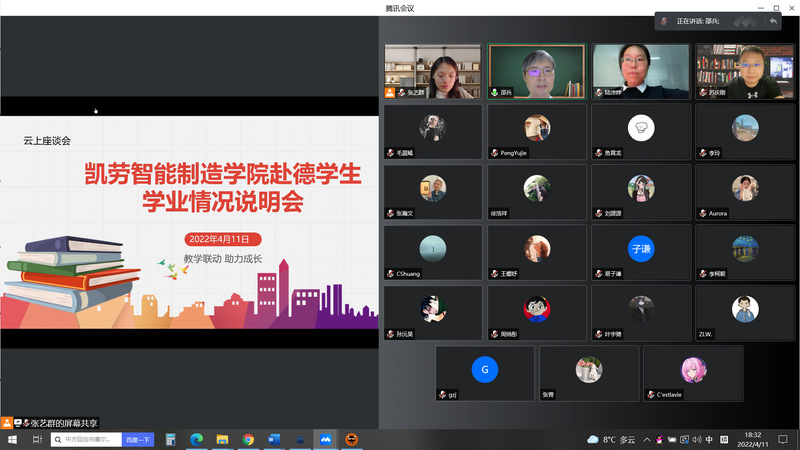Open Tencent Meeting from the taskbar
The width and height of the screenshot is (800, 450).
click(x=325, y=440)
